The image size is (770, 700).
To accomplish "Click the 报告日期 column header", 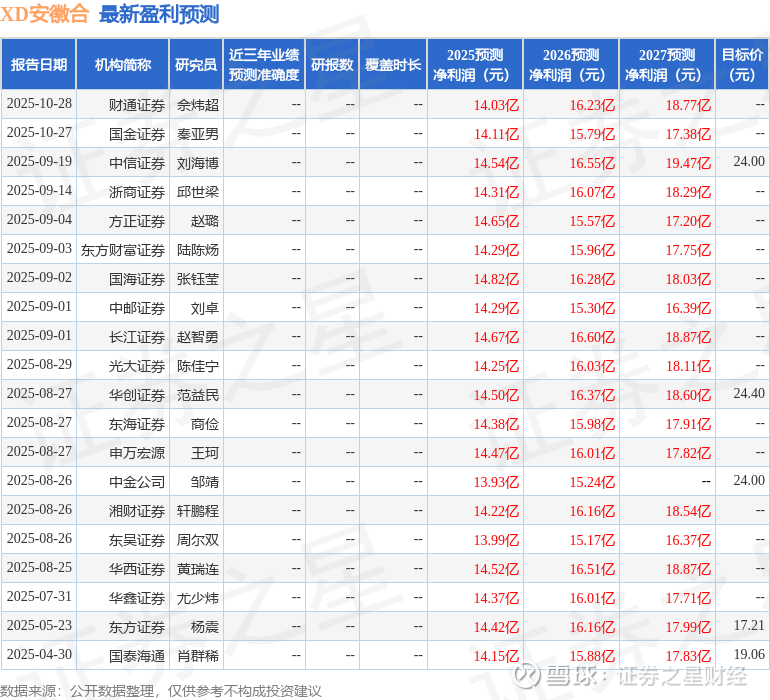I will pos(39,64).
